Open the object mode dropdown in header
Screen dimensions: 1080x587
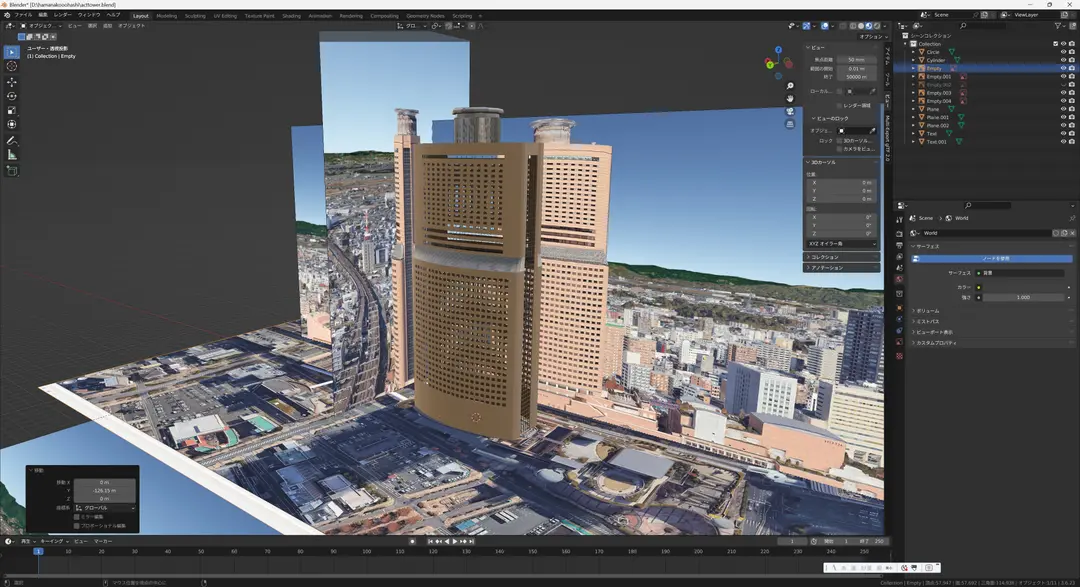click(41, 26)
